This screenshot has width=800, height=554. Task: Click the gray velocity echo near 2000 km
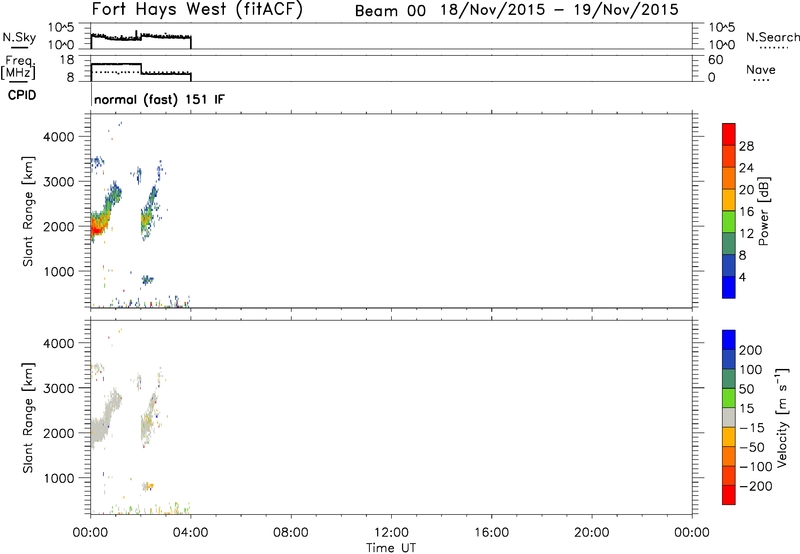(99, 429)
